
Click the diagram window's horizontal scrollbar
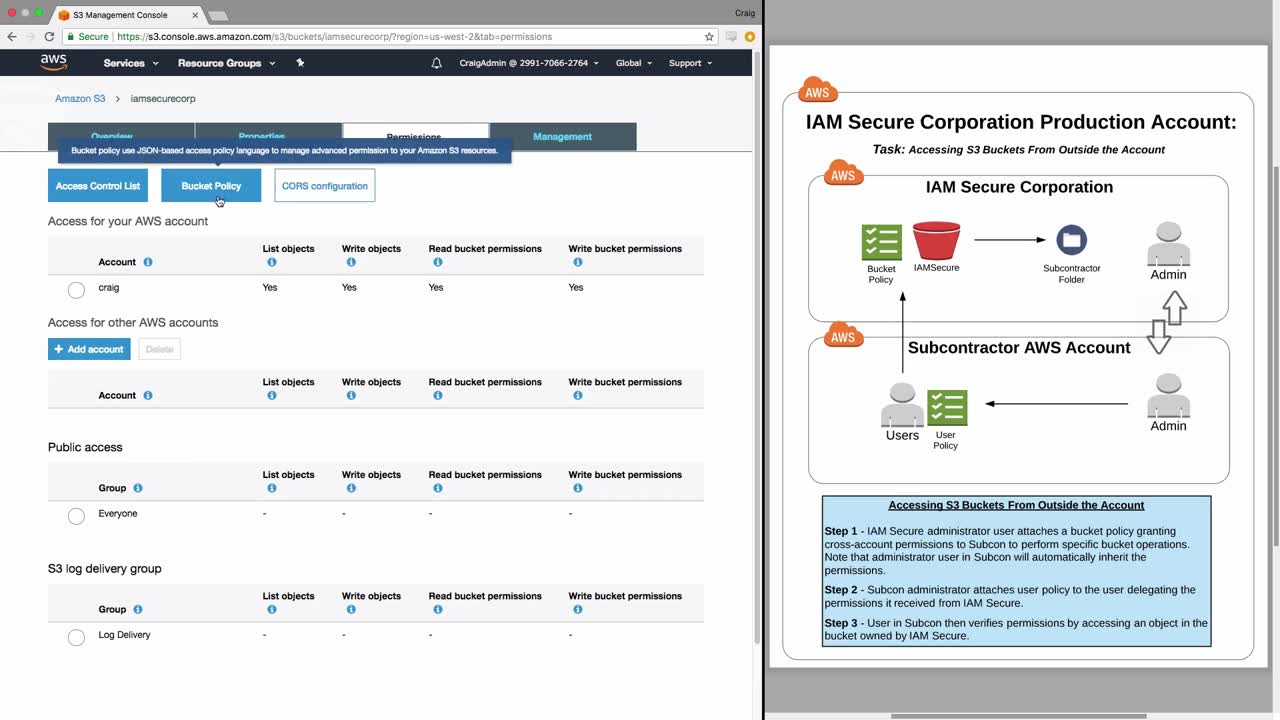click(1018, 715)
